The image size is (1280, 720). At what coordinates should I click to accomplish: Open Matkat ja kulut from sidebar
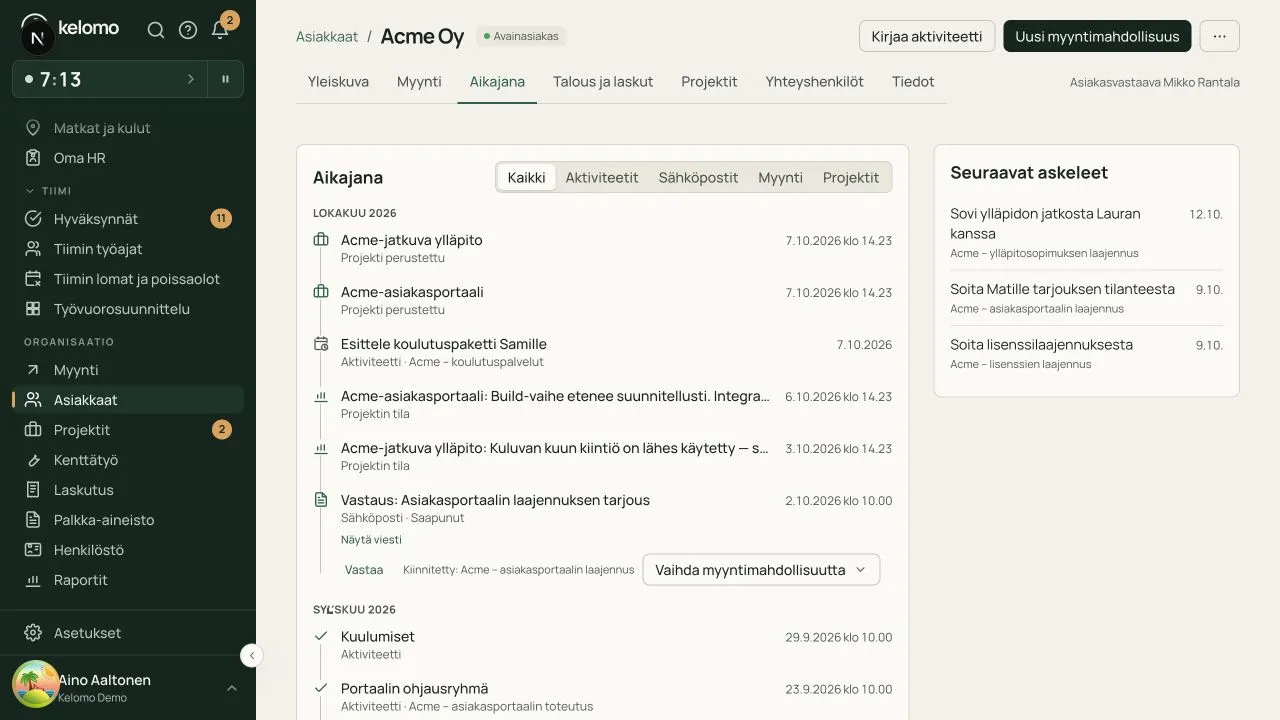128,128
